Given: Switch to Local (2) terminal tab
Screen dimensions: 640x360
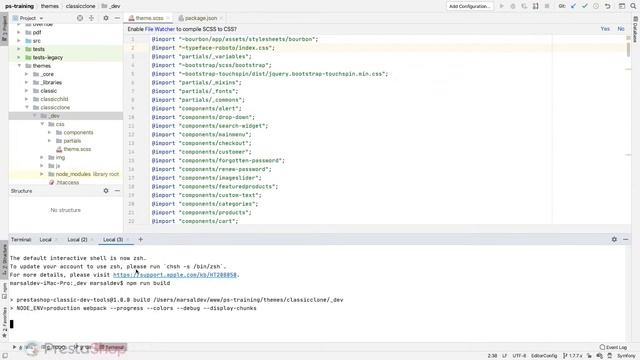Looking at the screenshot, I should (77, 240).
